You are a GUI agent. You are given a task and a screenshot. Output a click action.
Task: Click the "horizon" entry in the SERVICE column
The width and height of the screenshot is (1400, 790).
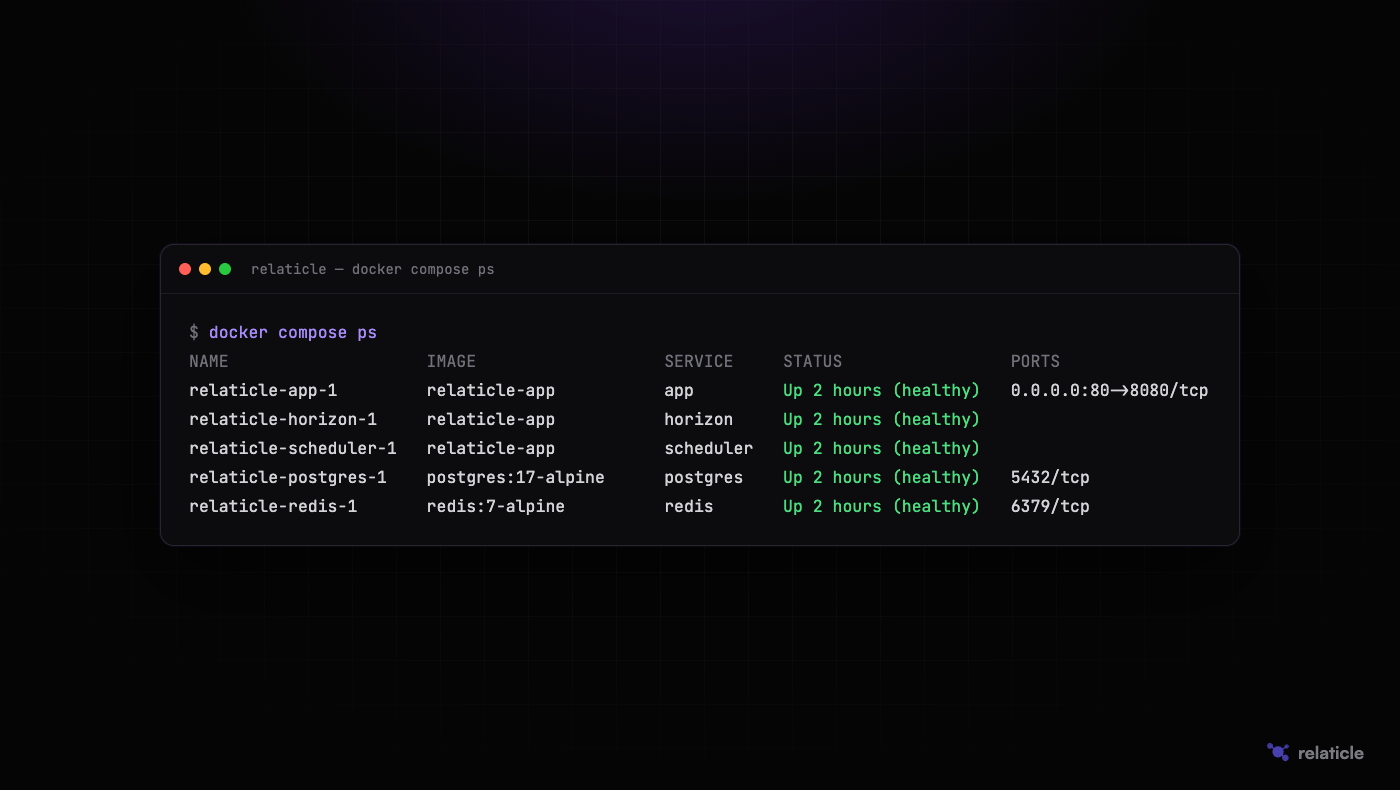pyautogui.click(x=699, y=419)
